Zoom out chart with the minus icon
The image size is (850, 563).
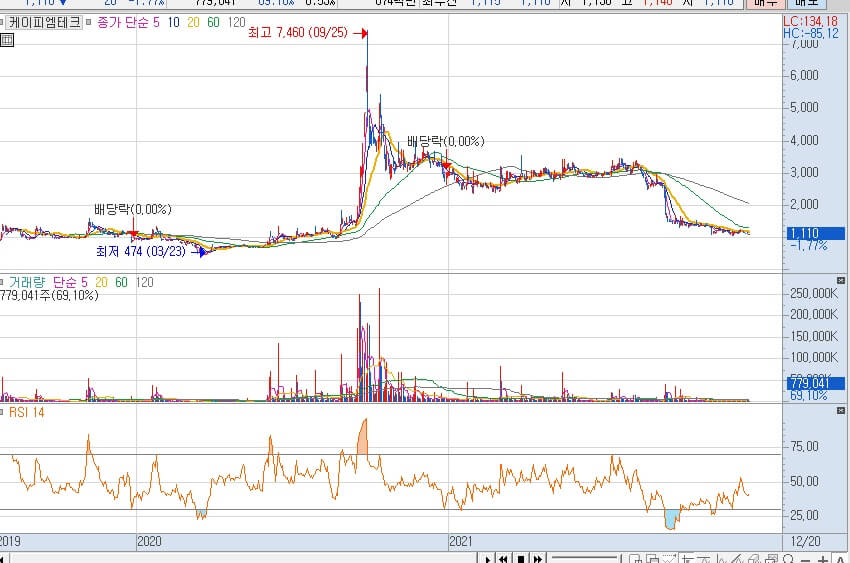806,559
